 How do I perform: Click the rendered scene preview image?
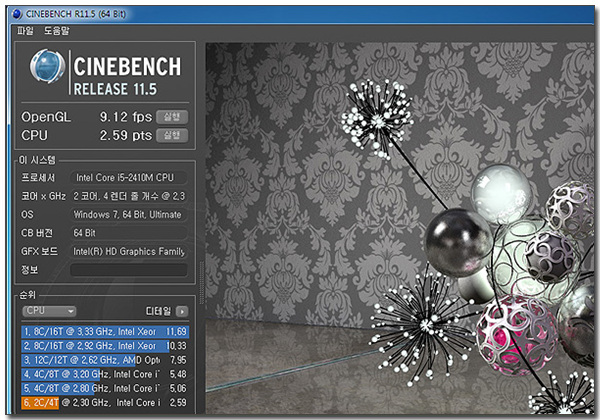coord(400,228)
